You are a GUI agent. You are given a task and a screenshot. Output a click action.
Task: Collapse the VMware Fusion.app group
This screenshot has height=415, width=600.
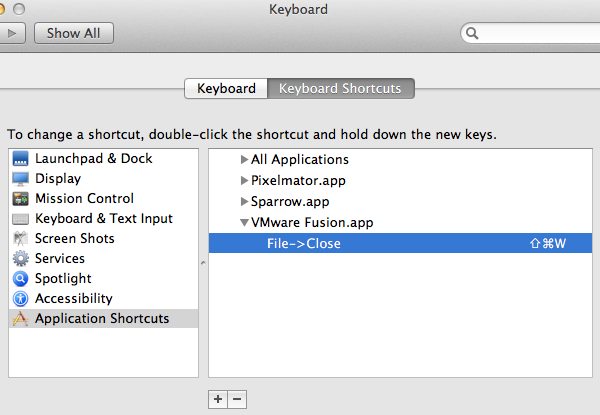(244, 223)
